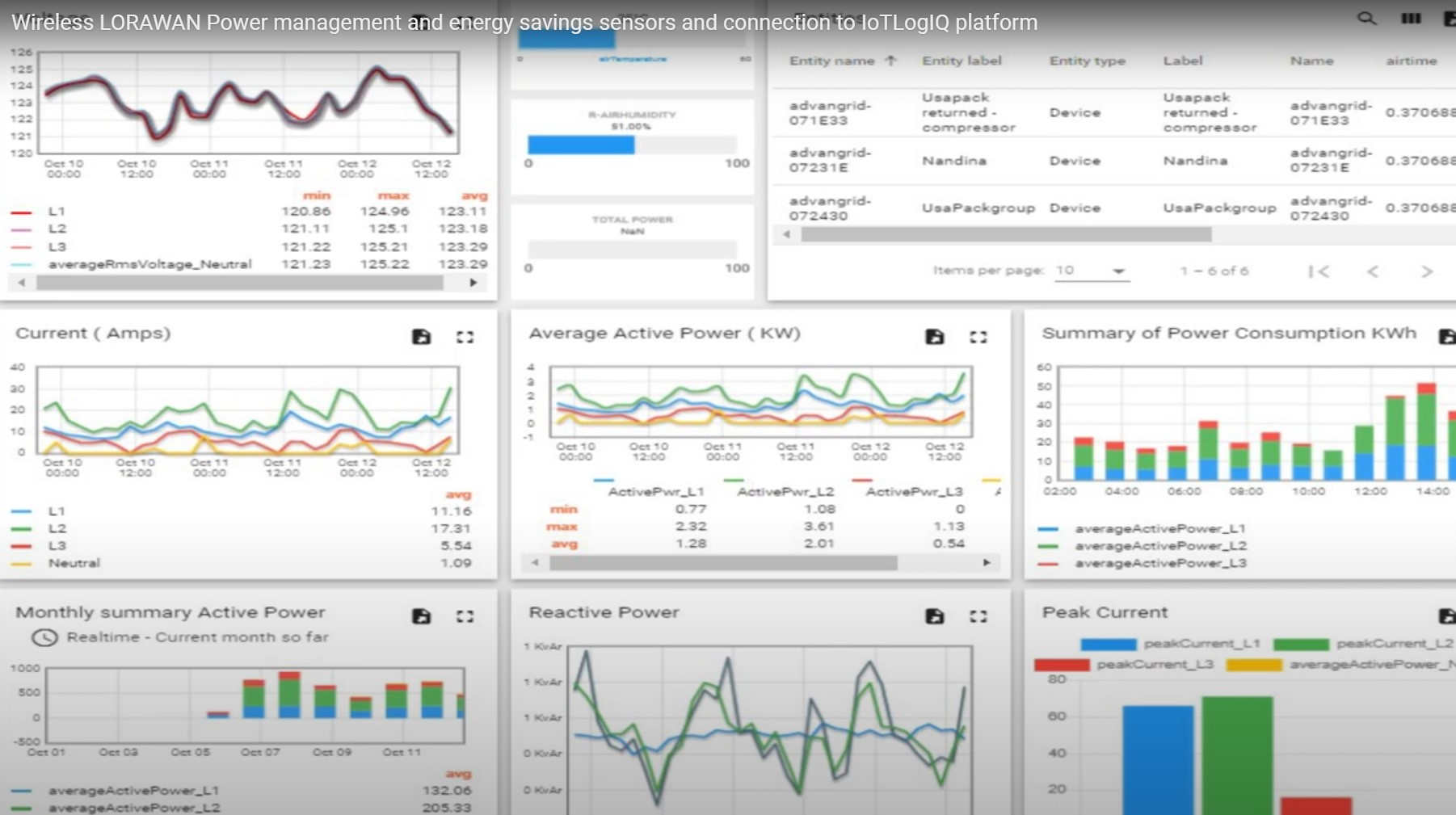The width and height of the screenshot is (1456, 815).
Task: Click the TOTAL POWER gauge bar
Action: (632, 250)
